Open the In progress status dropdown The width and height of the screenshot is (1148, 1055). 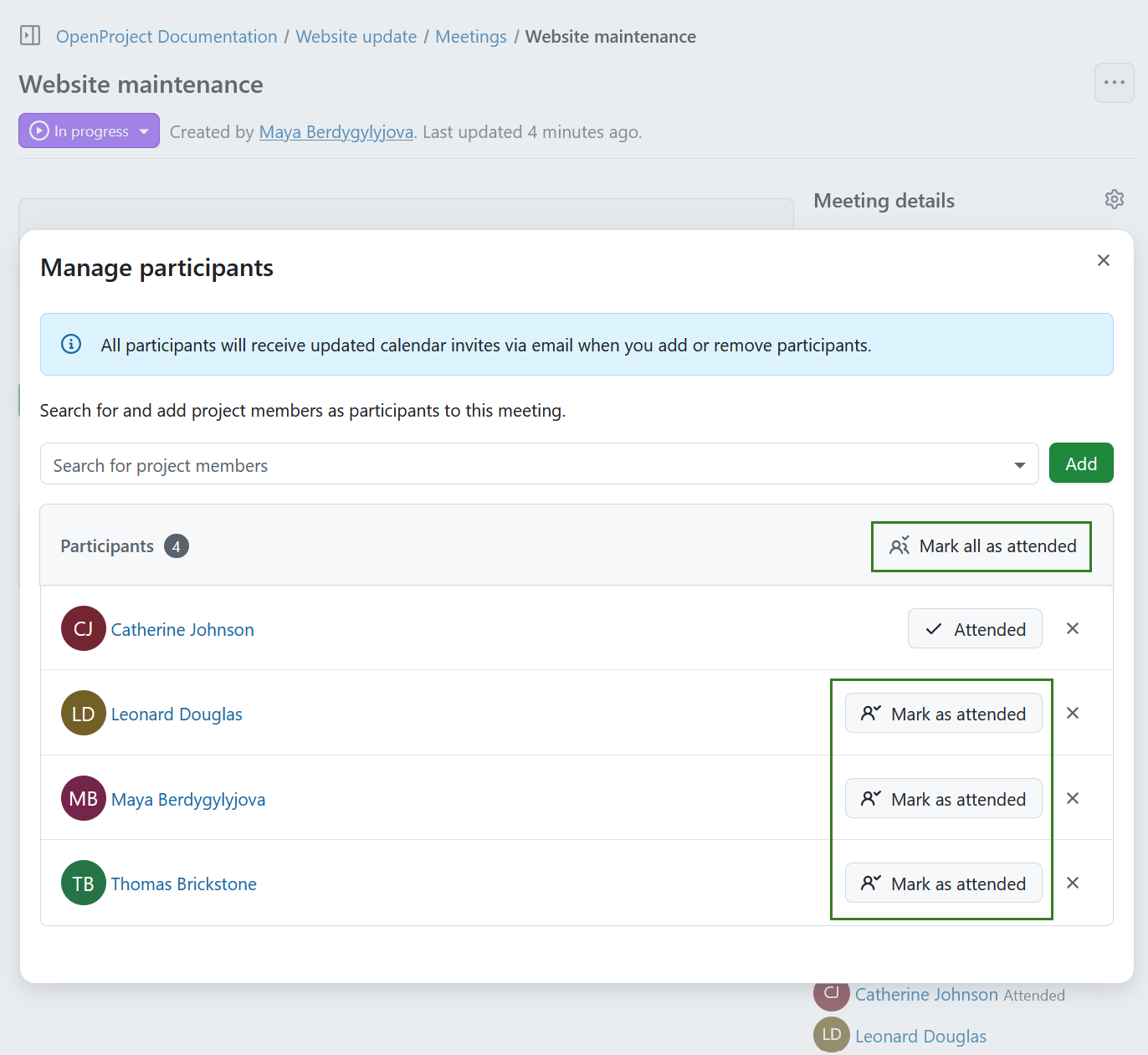[89, 131]
